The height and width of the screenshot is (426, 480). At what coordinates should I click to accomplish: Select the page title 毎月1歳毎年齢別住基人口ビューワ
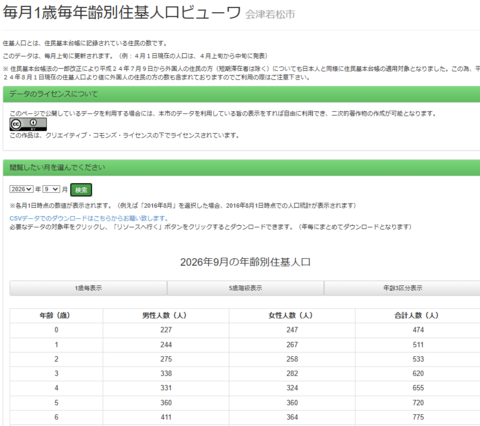click(x=122, y=13)
